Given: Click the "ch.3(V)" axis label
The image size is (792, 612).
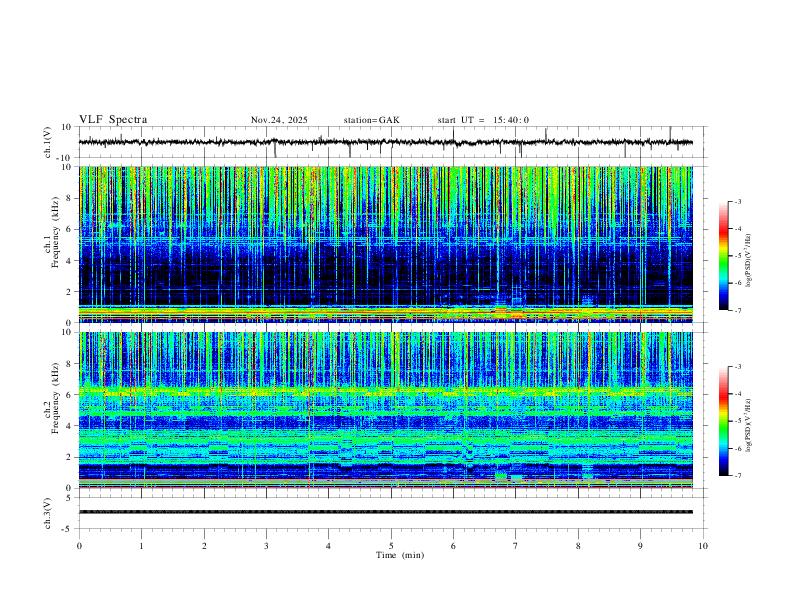Looking at the screenshot, I should click(x=47, y=514).
